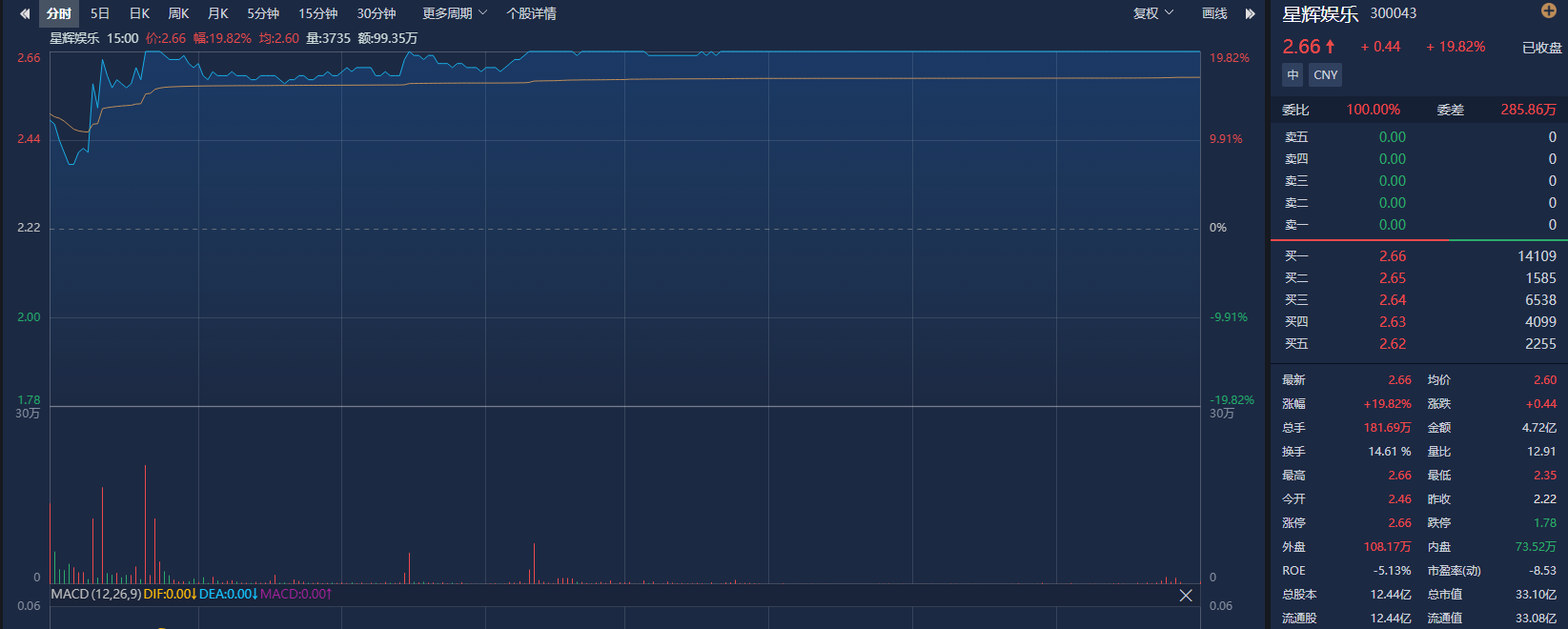Click the CNY currency tag
1568x629 pixels.
tap(1325, 75)
